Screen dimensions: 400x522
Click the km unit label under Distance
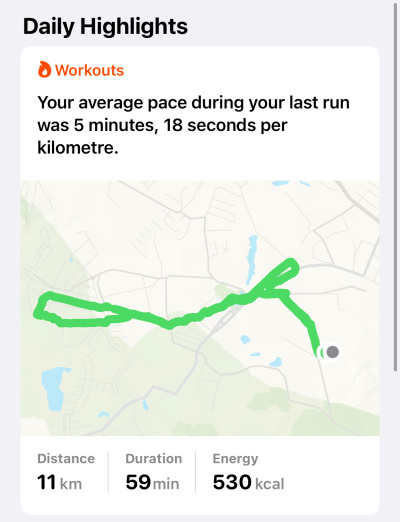coord(71,484)
